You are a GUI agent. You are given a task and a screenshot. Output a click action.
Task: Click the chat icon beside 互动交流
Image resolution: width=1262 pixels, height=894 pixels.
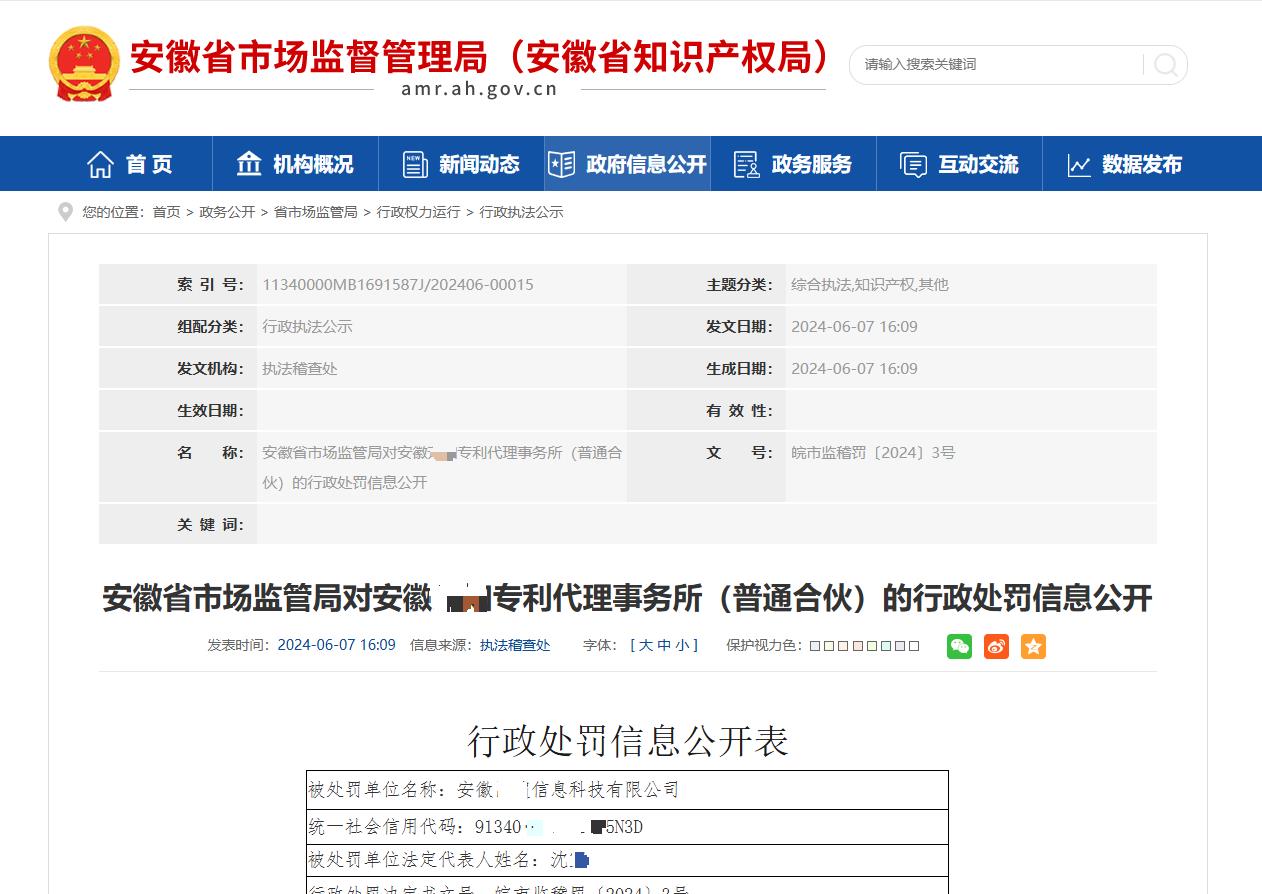point(912,165)
